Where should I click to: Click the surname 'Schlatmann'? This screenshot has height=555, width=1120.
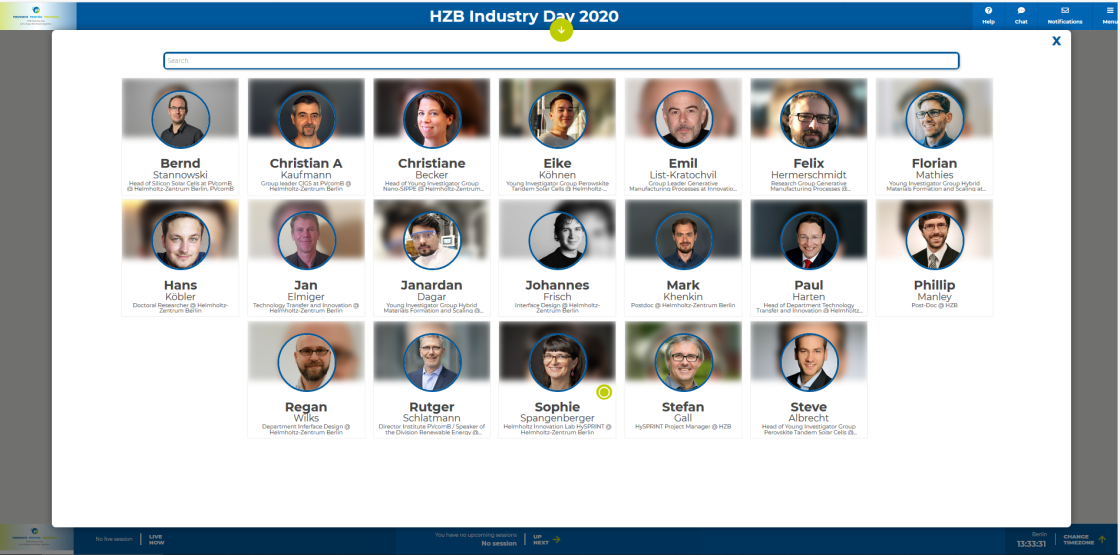(432, 418)
